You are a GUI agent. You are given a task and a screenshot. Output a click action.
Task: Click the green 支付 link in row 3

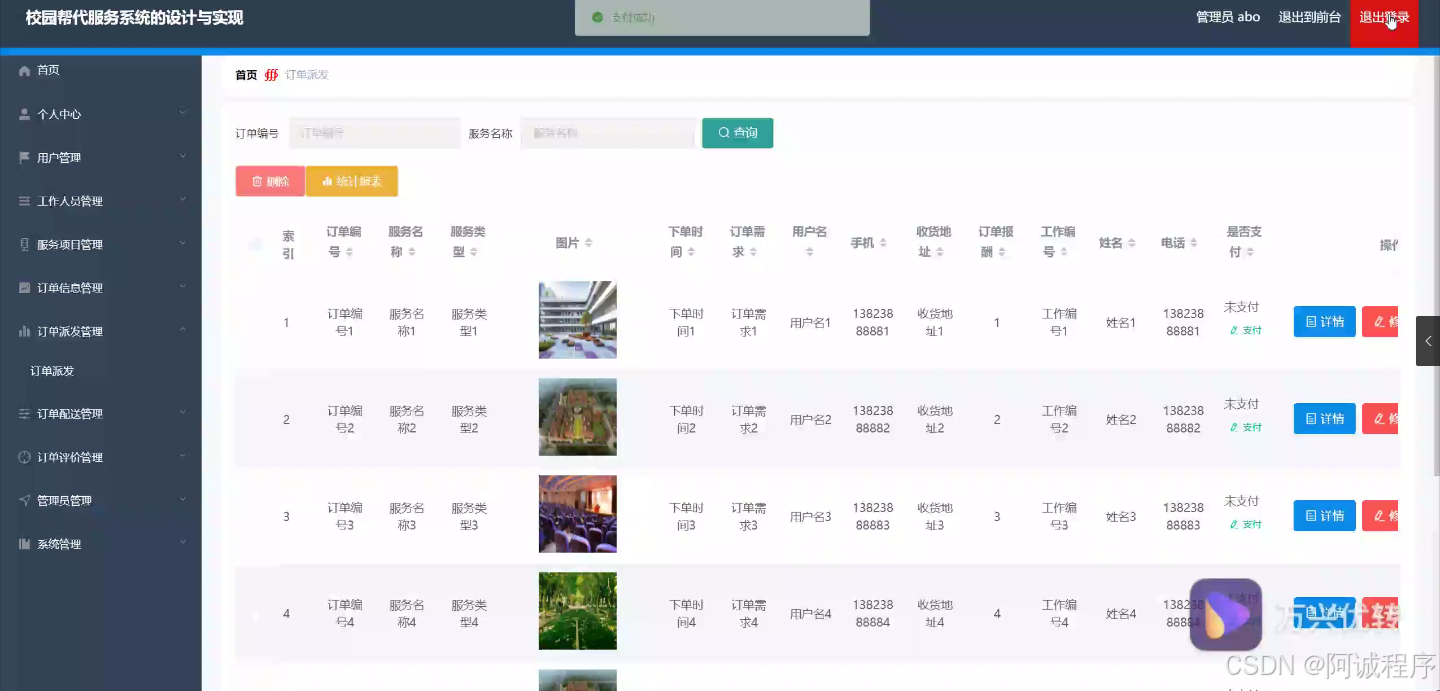[x=1245, y=524]
